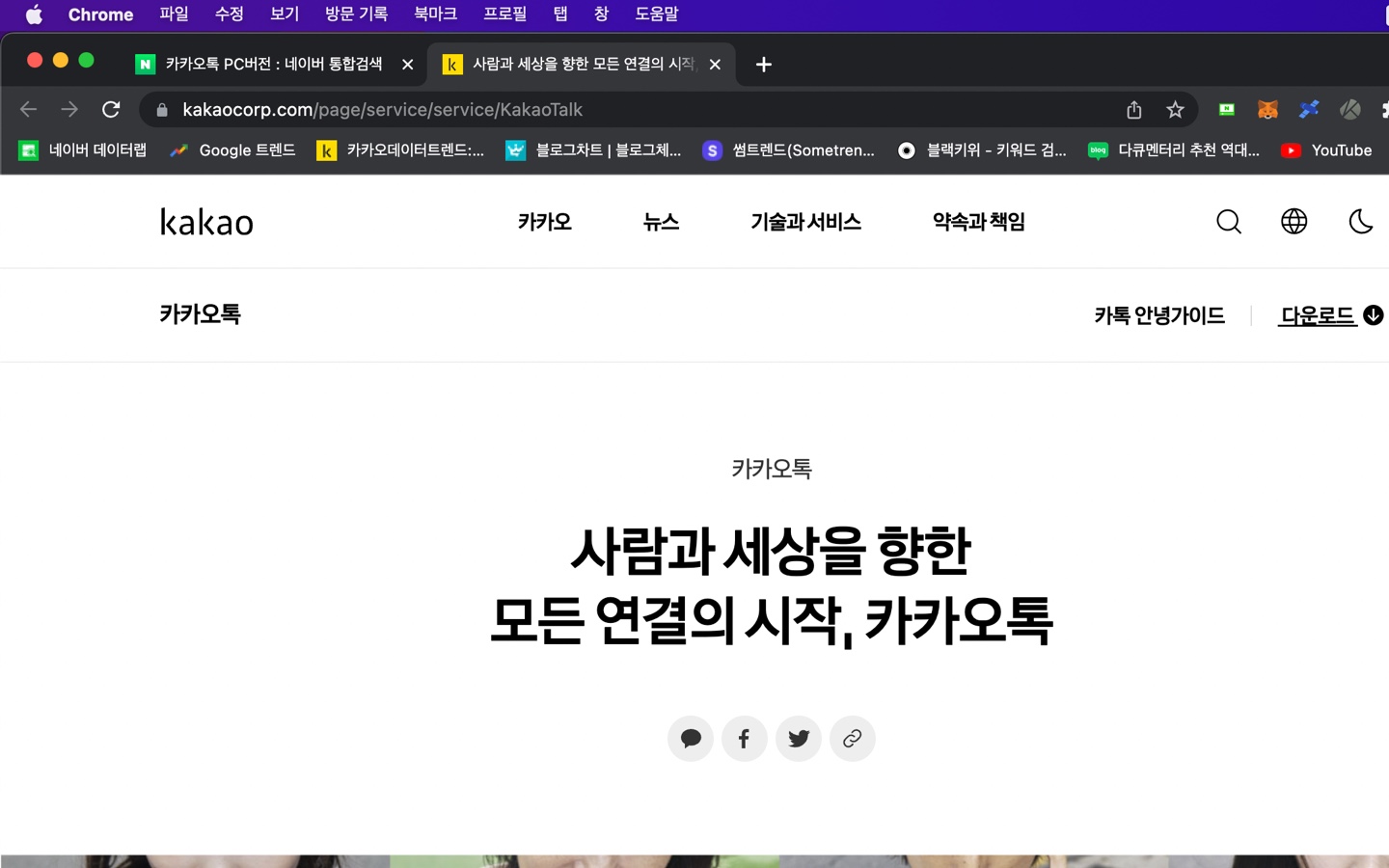This screenshot has width=1389, height=868.
Task: Open the 탭 menu
Action: click(x=560, y=14)
